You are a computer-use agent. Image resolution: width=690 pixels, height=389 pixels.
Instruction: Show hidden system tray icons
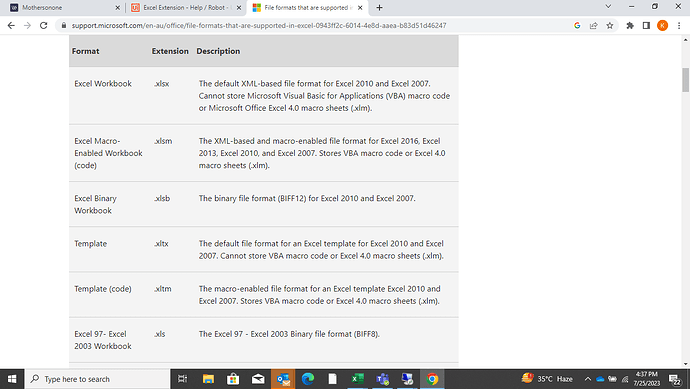coord(587,379)
